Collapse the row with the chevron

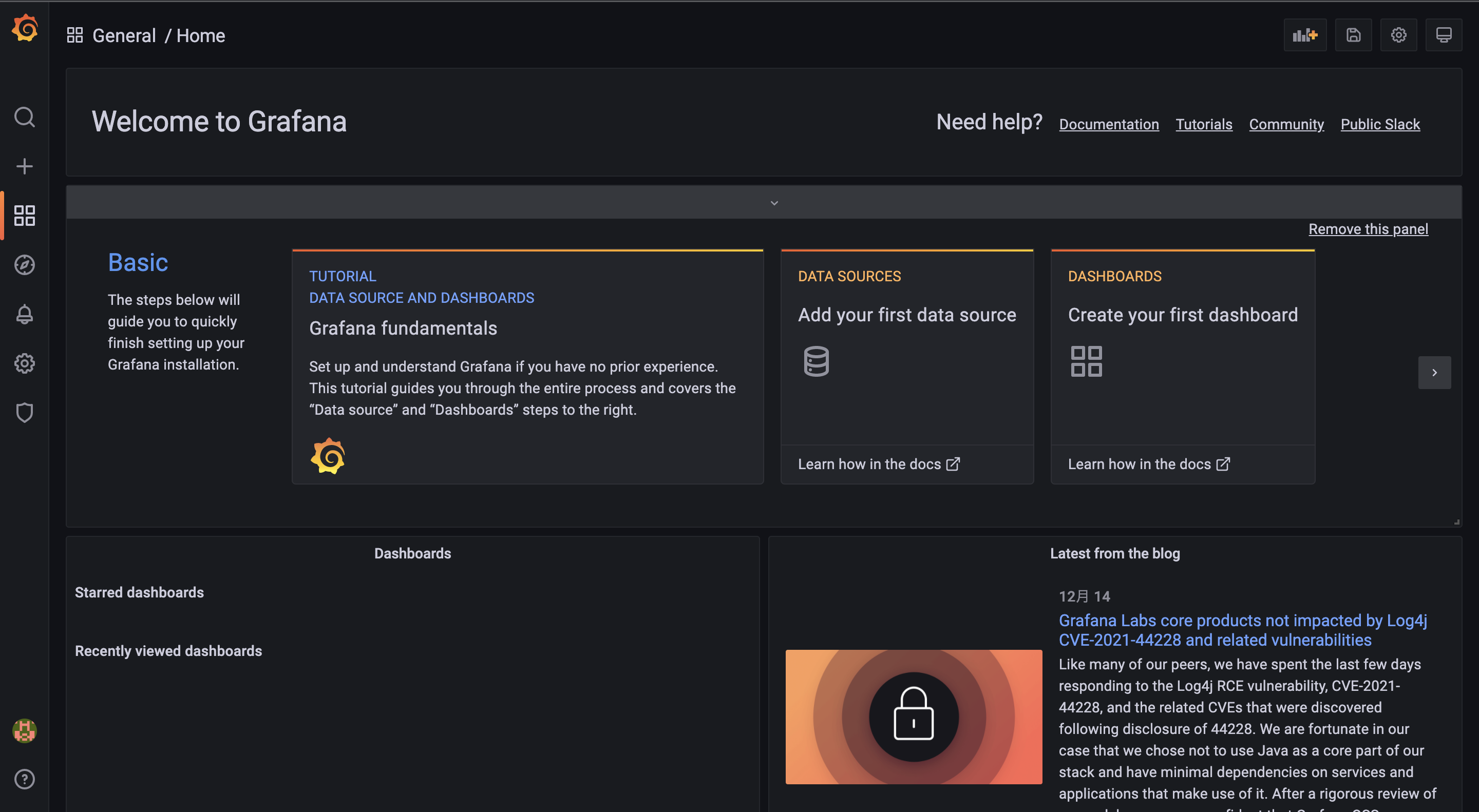pyautogui.click(x=774, y=203)
